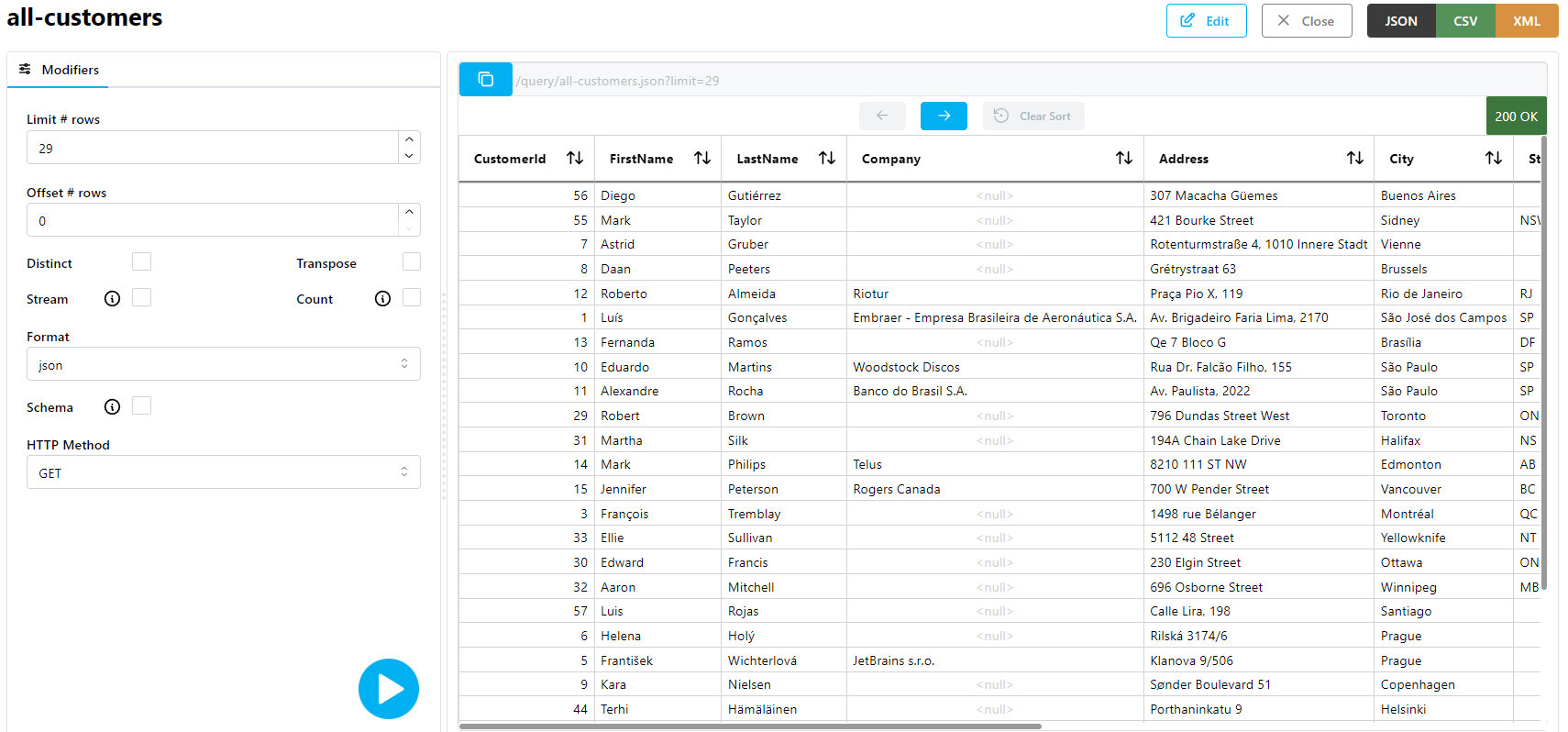Screen dimensions: 1568x732
Task: Enable the Distinct checkbox
Action: 141,262
